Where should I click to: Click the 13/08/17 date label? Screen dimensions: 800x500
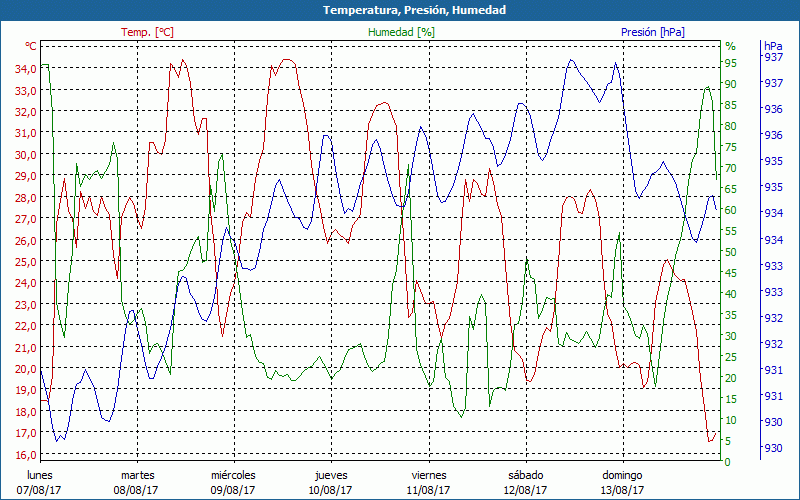622,490
